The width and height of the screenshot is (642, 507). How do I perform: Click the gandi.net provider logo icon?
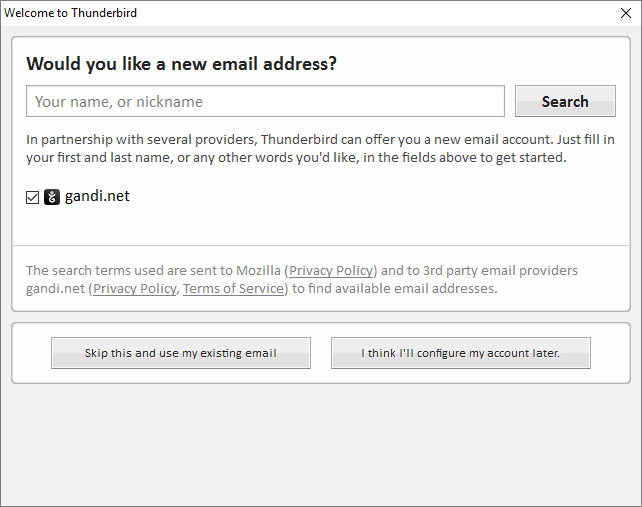point(52,197)
